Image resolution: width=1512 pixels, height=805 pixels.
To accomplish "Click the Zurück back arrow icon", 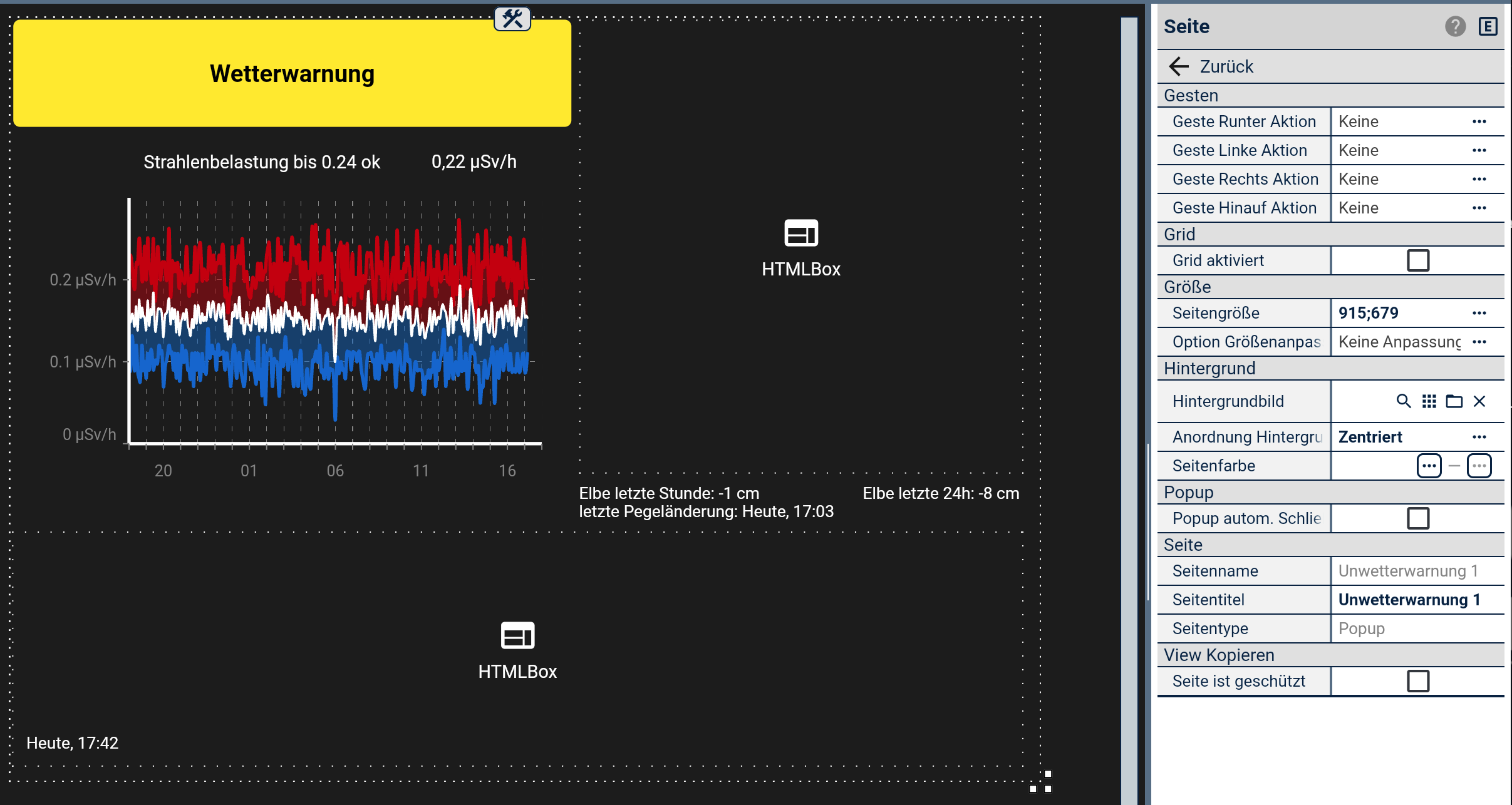I will tap(1179, 66).
